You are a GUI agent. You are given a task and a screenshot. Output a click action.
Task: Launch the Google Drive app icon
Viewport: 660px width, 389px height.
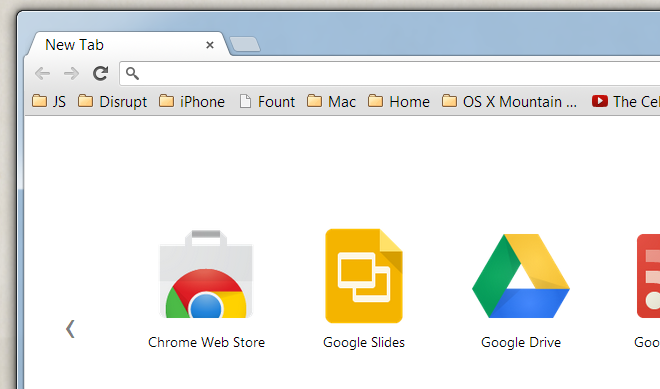521,276
